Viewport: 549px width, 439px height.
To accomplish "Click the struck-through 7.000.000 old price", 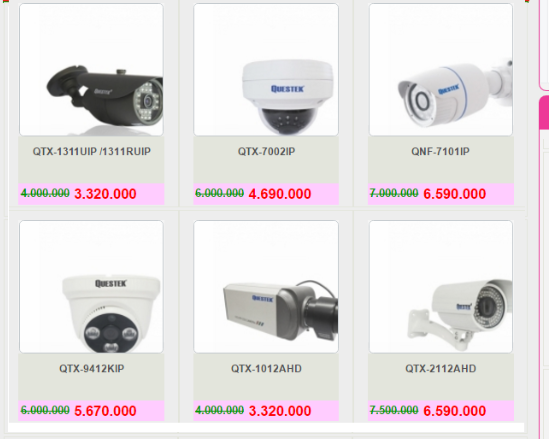I will 394,193.
